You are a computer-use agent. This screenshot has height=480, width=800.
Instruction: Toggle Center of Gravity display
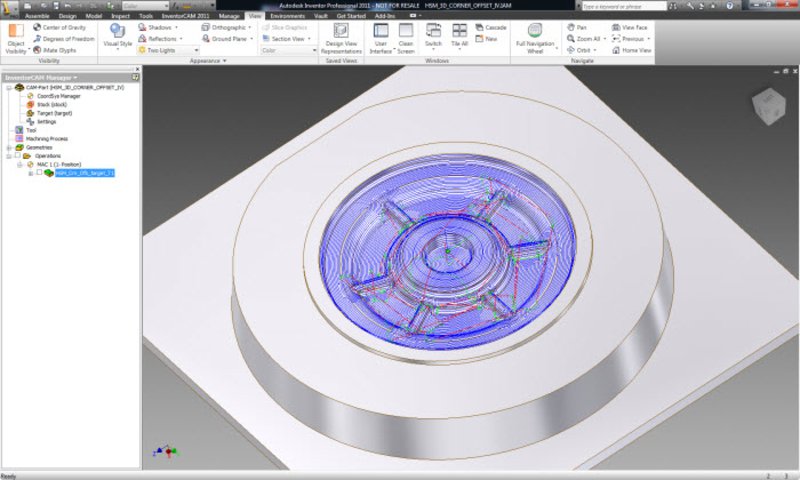[61, 27]
